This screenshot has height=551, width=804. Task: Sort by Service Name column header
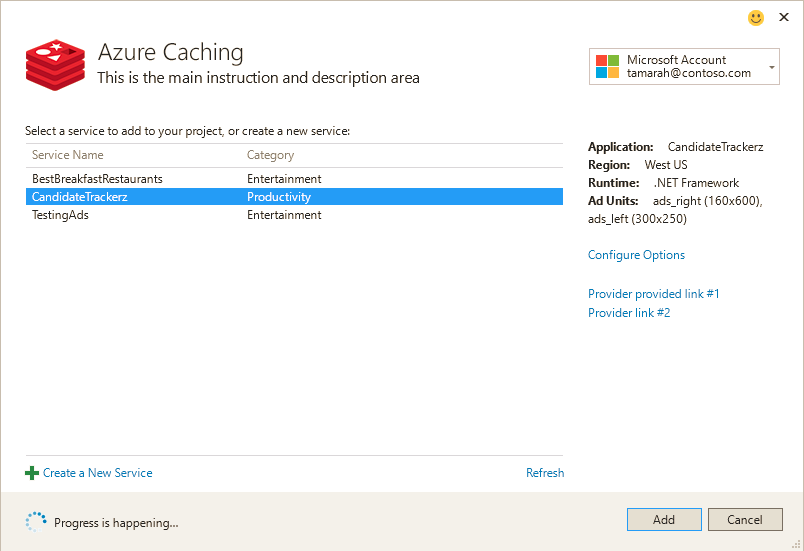tap(68, 155)
